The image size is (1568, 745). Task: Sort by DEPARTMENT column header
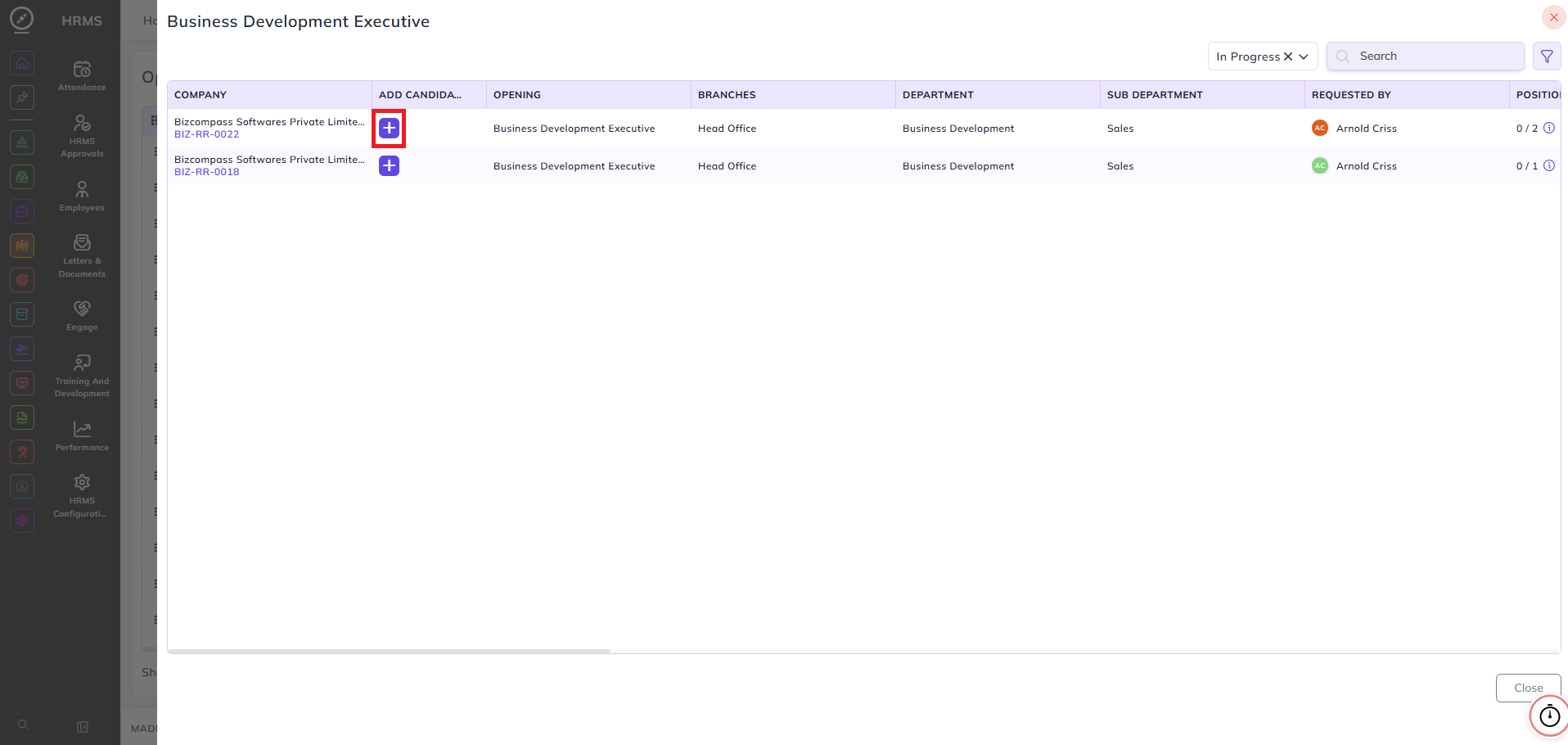[998, 95]
